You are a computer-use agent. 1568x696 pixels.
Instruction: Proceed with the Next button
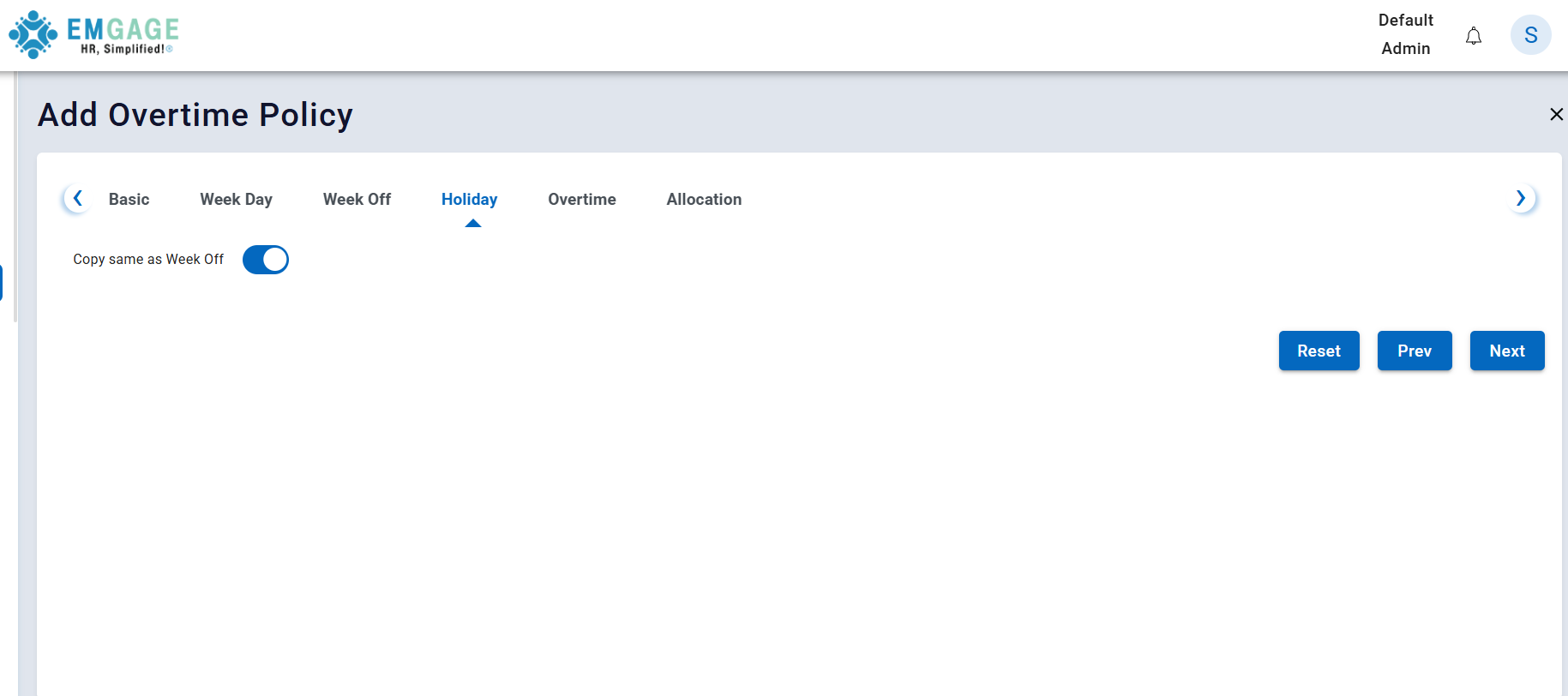tap(1506, 351)
